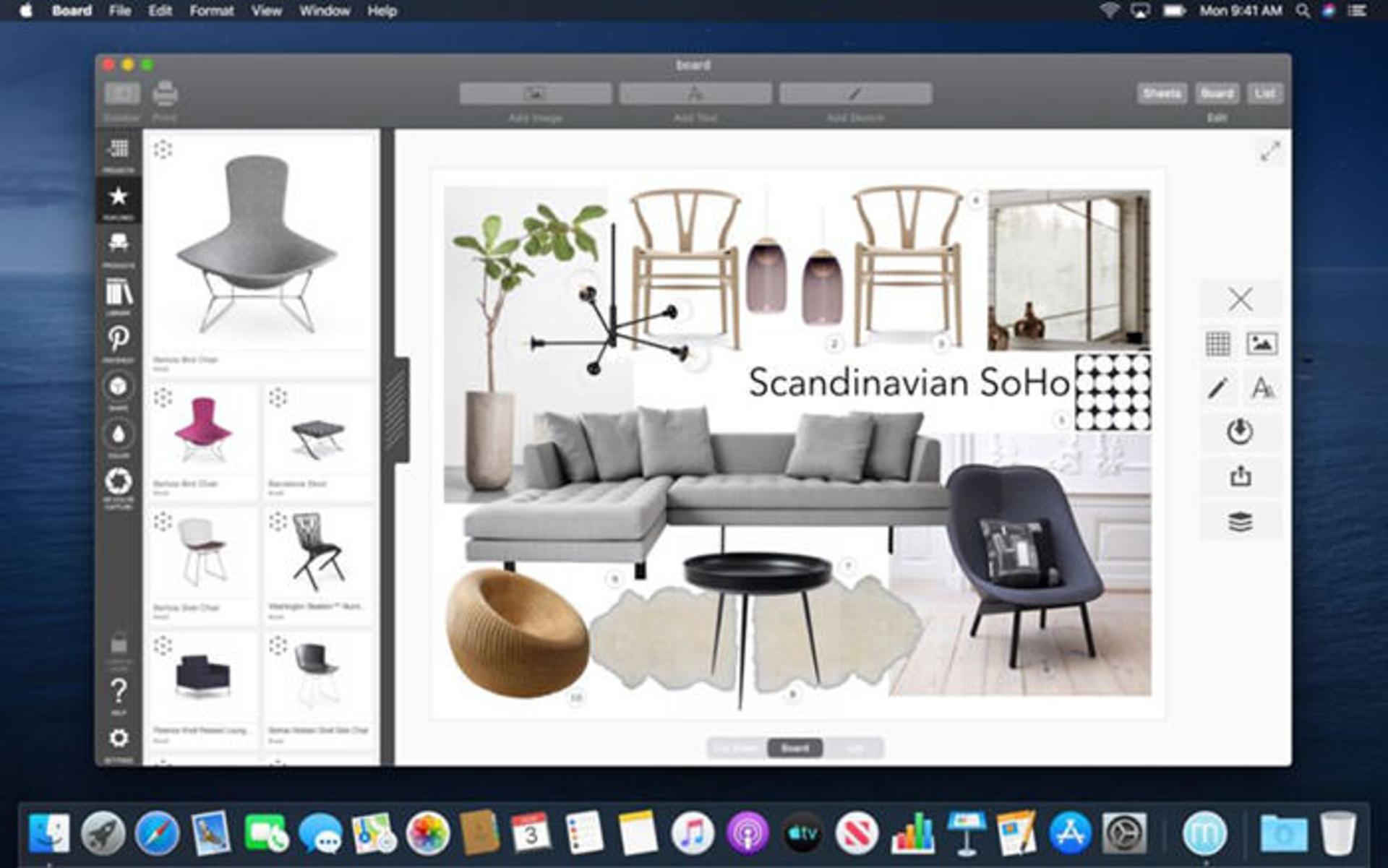Click the download icon in the floating palette
The image size is (1388, 868).
point(1241,431)
